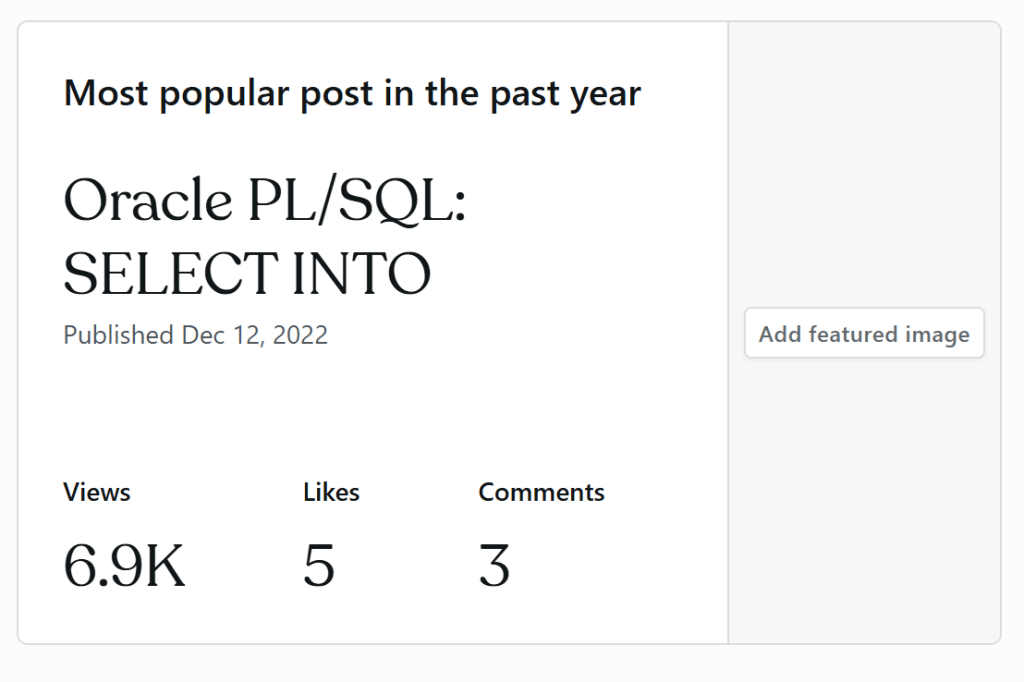1024x682 pixels.
Task: Click "2022" in the published date
Action: (300, 335)
